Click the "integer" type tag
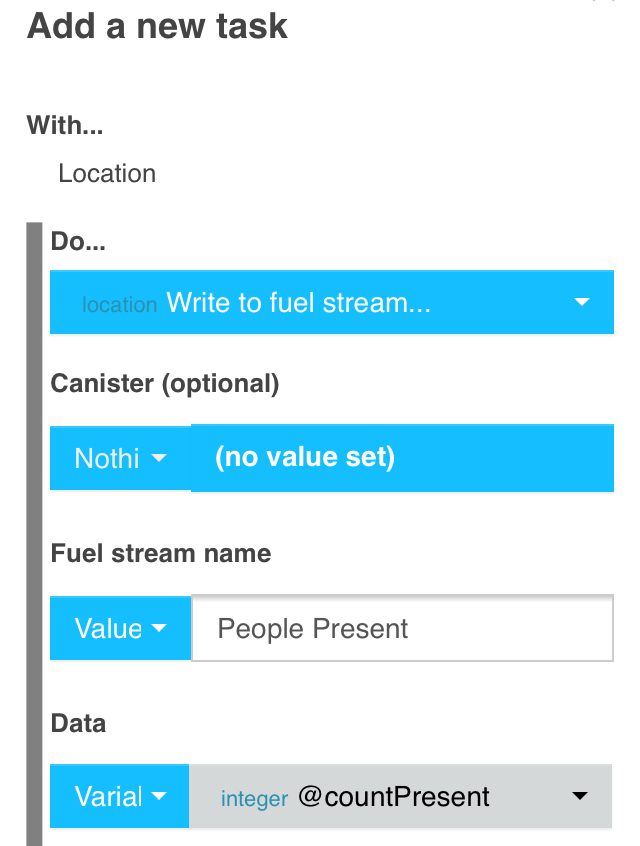 (x=254, y=799)
